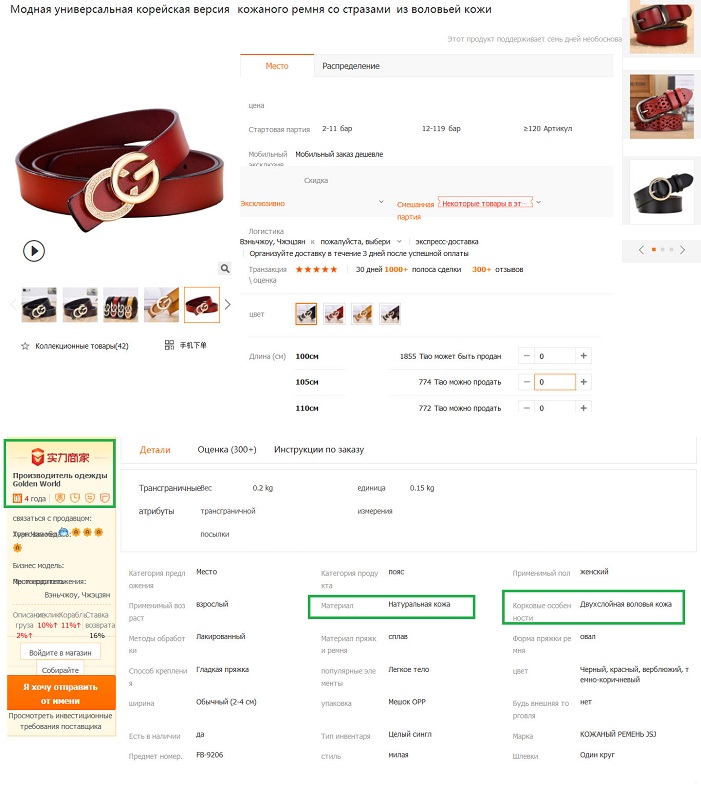Viewport: 701px width, 800px height.
Task: Expand the Эксклюзивно discount dropdown
Action: click(x=381, y=202)
